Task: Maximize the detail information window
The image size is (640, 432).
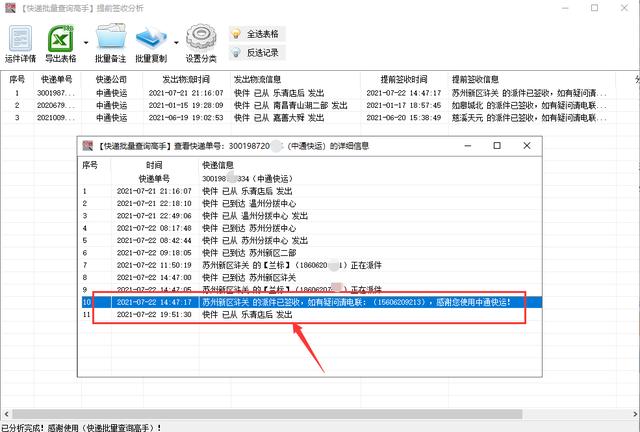Action: click(x=497, y=146)
